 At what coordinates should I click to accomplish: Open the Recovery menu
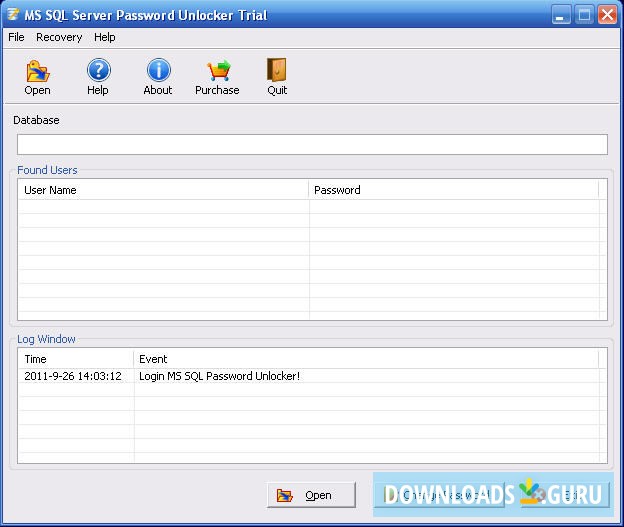point(59,37)
